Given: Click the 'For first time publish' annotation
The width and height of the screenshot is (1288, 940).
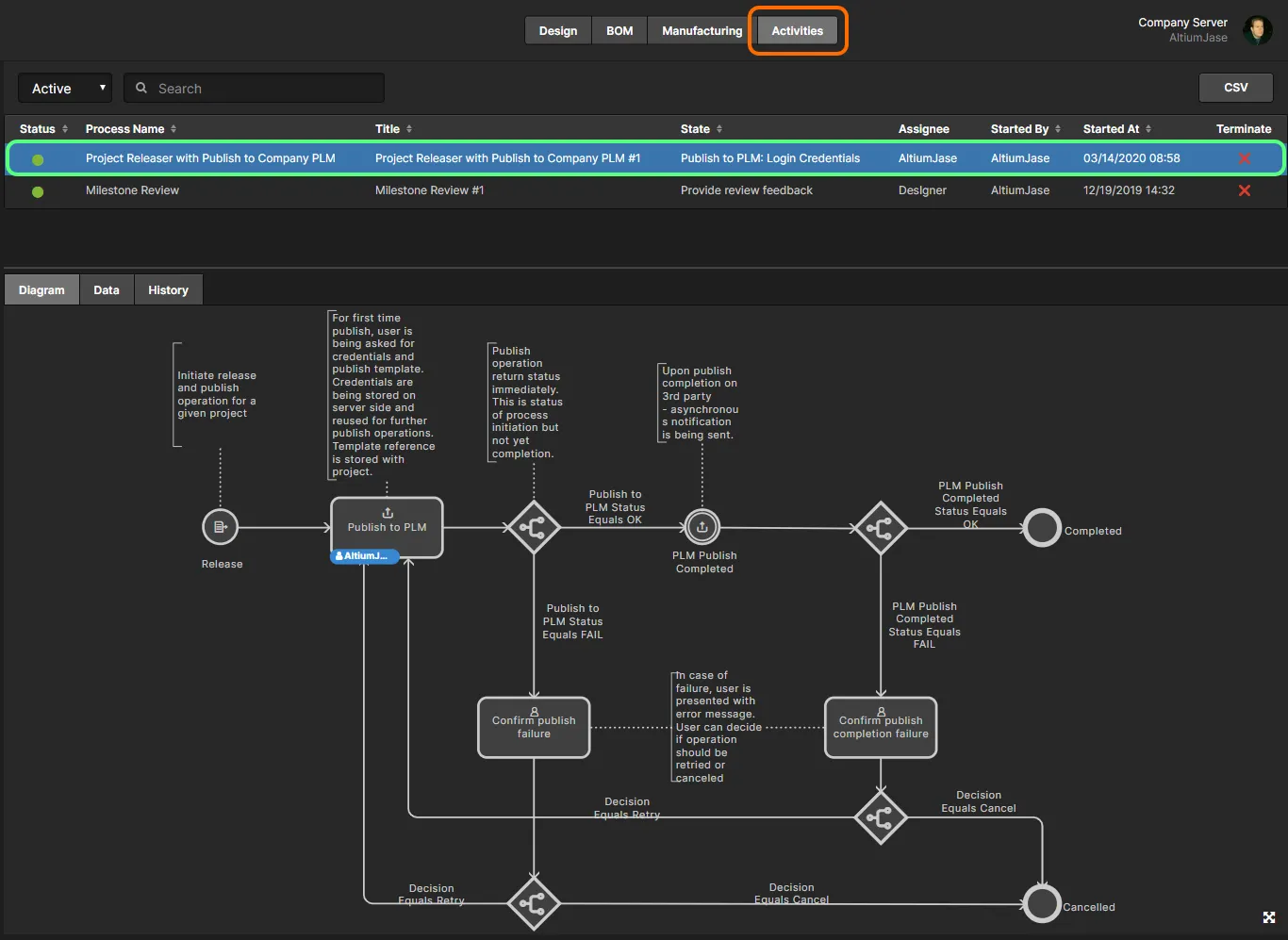Looking at the screenshot, I should (x=383, y=395).
